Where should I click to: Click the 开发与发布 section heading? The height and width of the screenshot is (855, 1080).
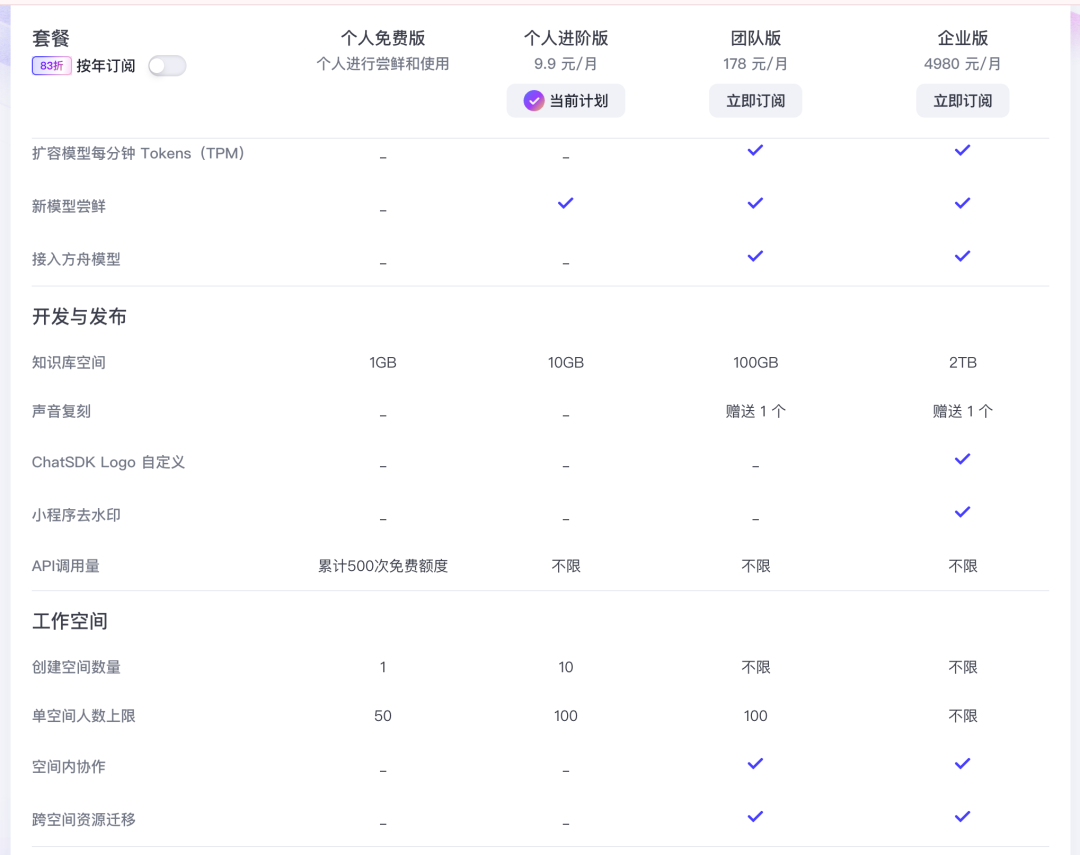[x=79, y=317]
